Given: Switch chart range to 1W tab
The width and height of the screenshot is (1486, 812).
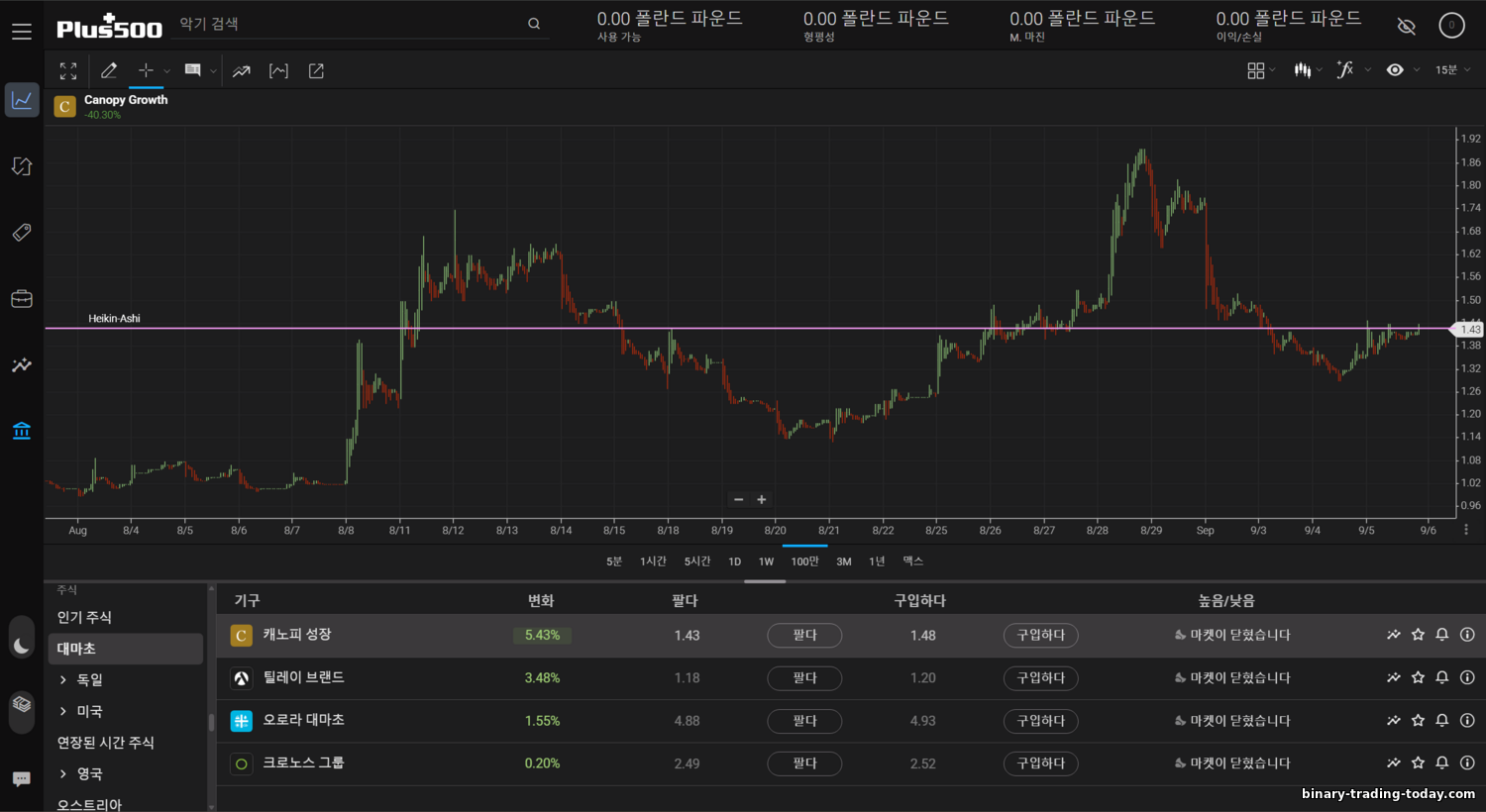Looking at the screenshot, I should (x=766, y=561).
